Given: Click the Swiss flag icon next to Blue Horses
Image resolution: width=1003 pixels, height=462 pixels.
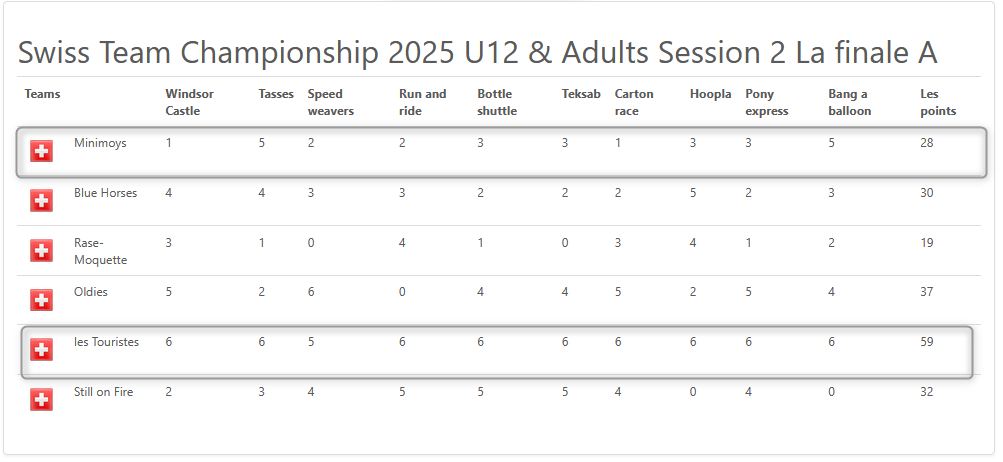Looking at the screenshot, I should coord(42,201).
